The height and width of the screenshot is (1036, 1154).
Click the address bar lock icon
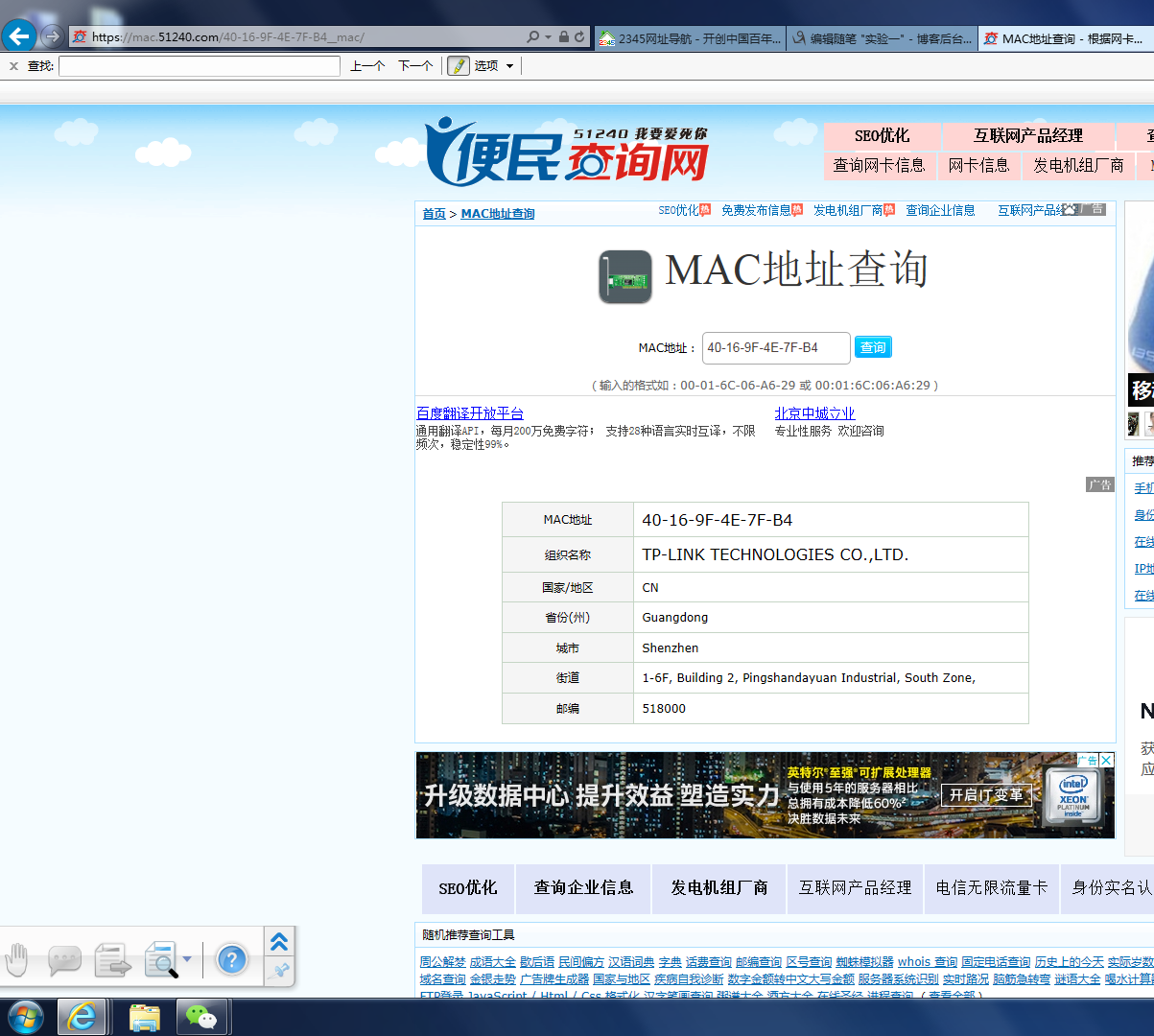[x=564, y=36]
